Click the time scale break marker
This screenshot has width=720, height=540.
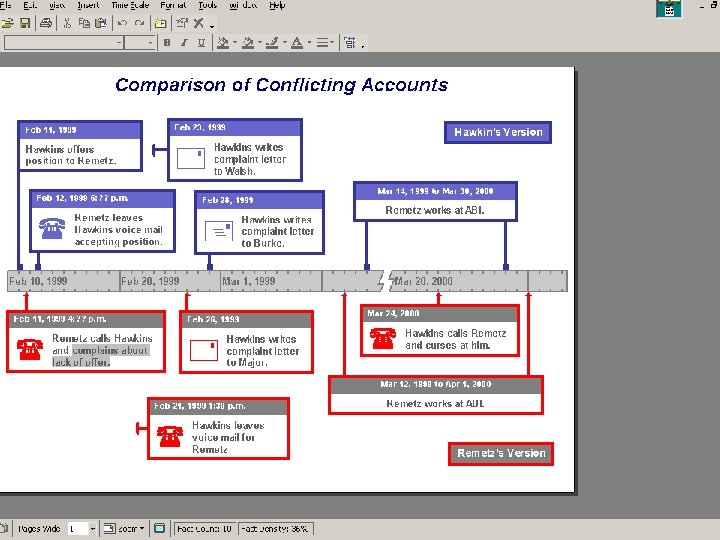point(386,281)
